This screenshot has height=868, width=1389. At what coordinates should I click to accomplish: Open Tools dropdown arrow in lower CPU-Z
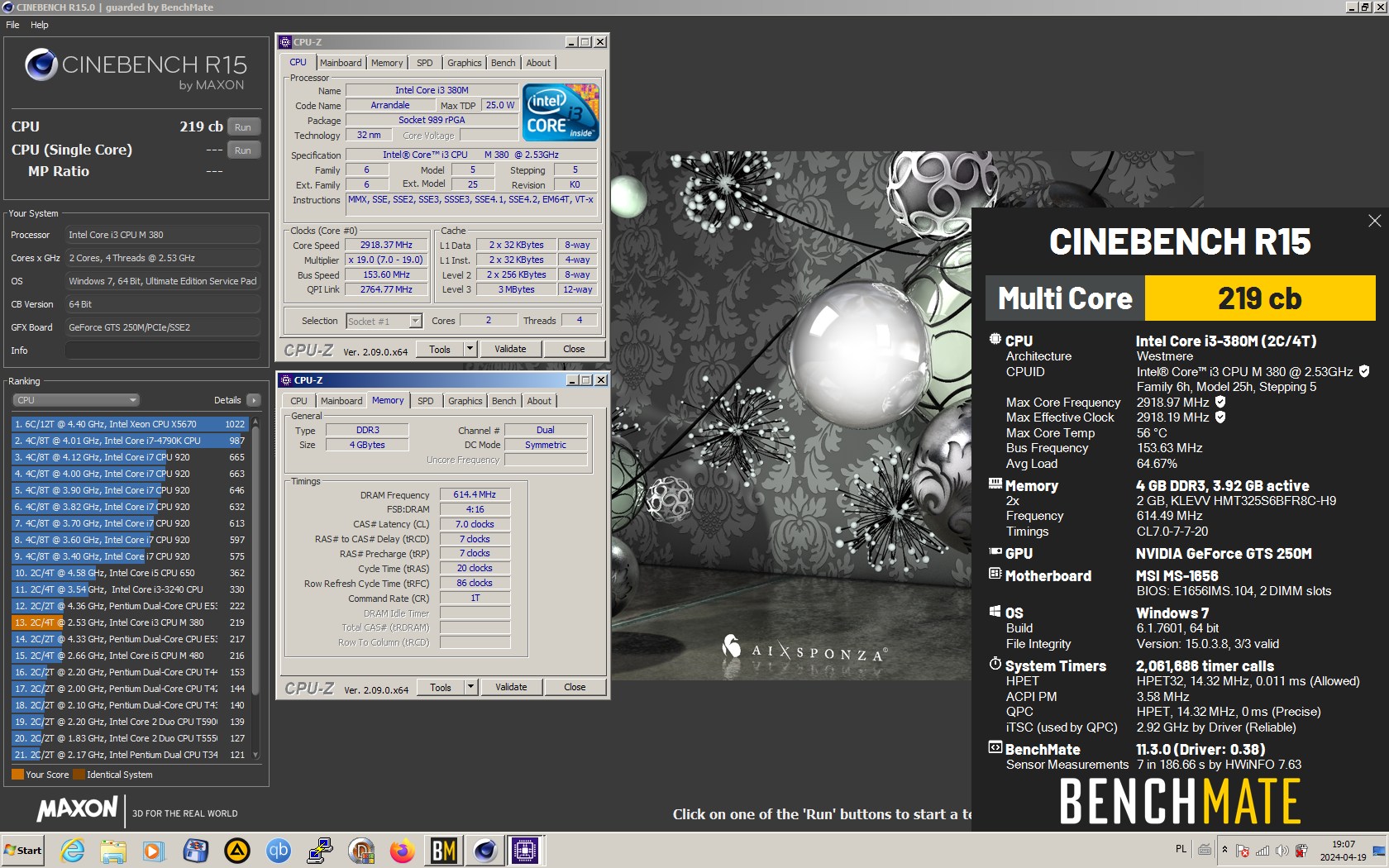(470, 687)
